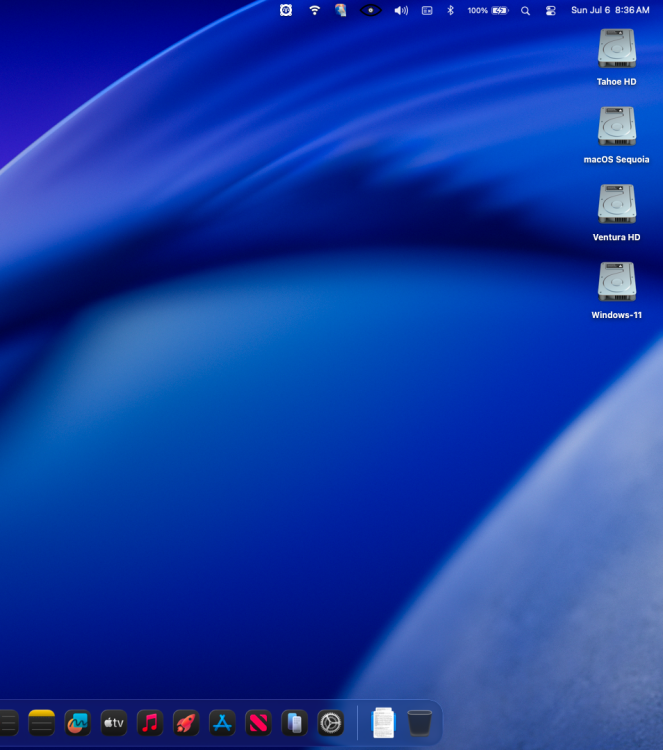
Task: Click the eye icon in the menu bar
Action: point(370,10)
